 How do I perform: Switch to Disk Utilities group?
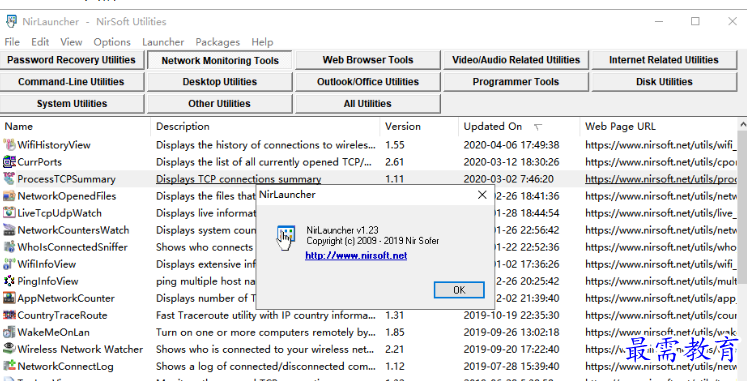[x=664, y=82]
